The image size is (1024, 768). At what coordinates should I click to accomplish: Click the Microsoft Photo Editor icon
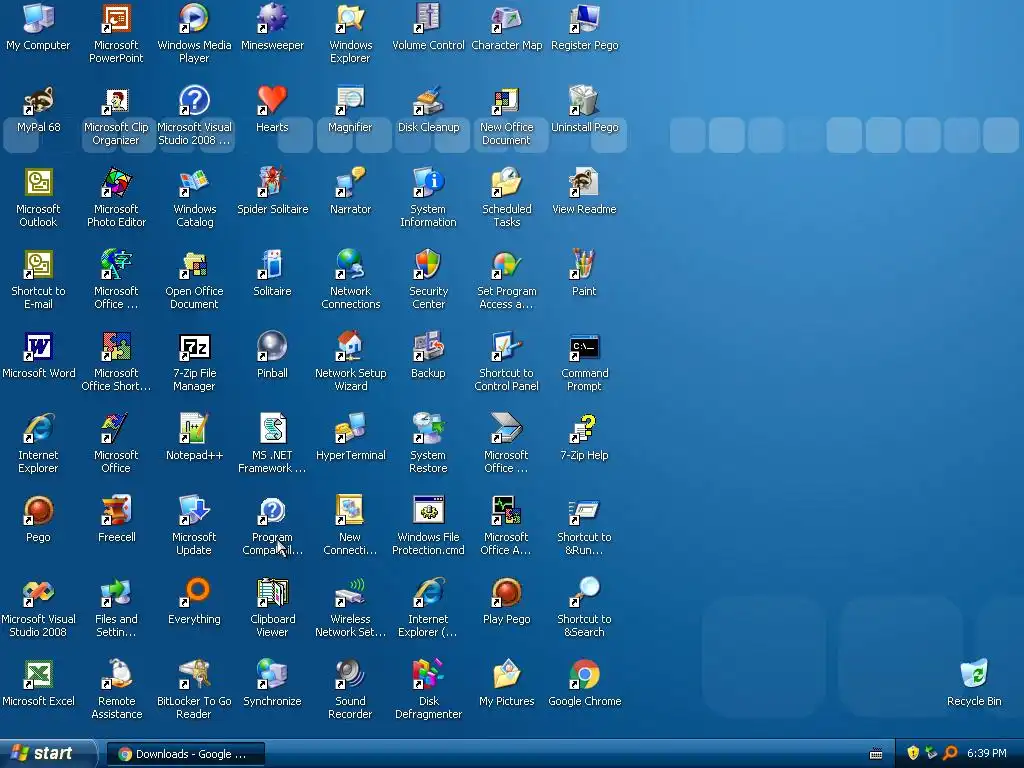click(x=116, y=182)
